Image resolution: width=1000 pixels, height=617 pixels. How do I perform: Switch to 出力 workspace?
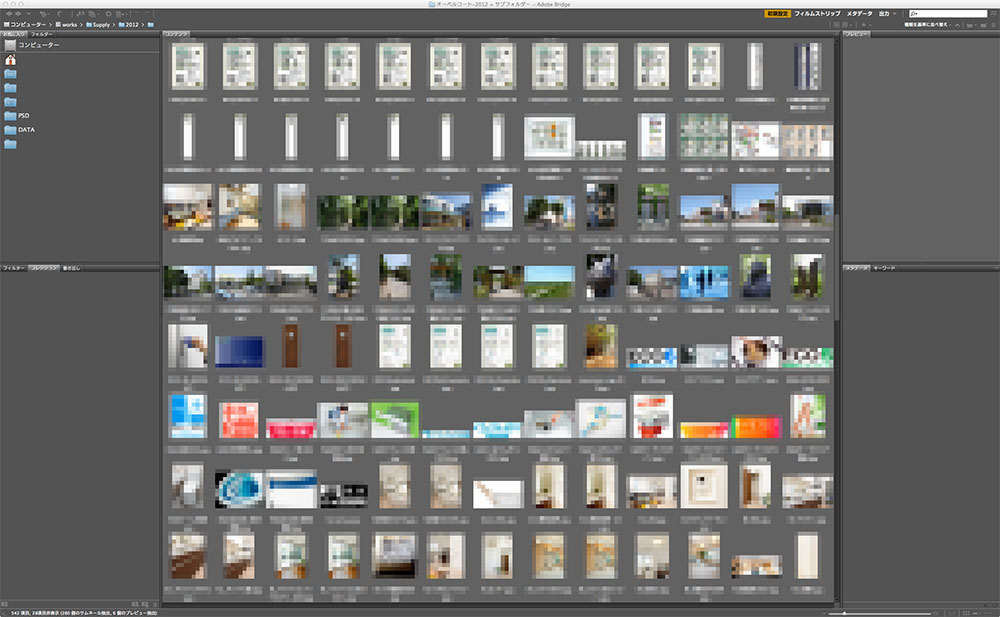(x=884, y=13)
